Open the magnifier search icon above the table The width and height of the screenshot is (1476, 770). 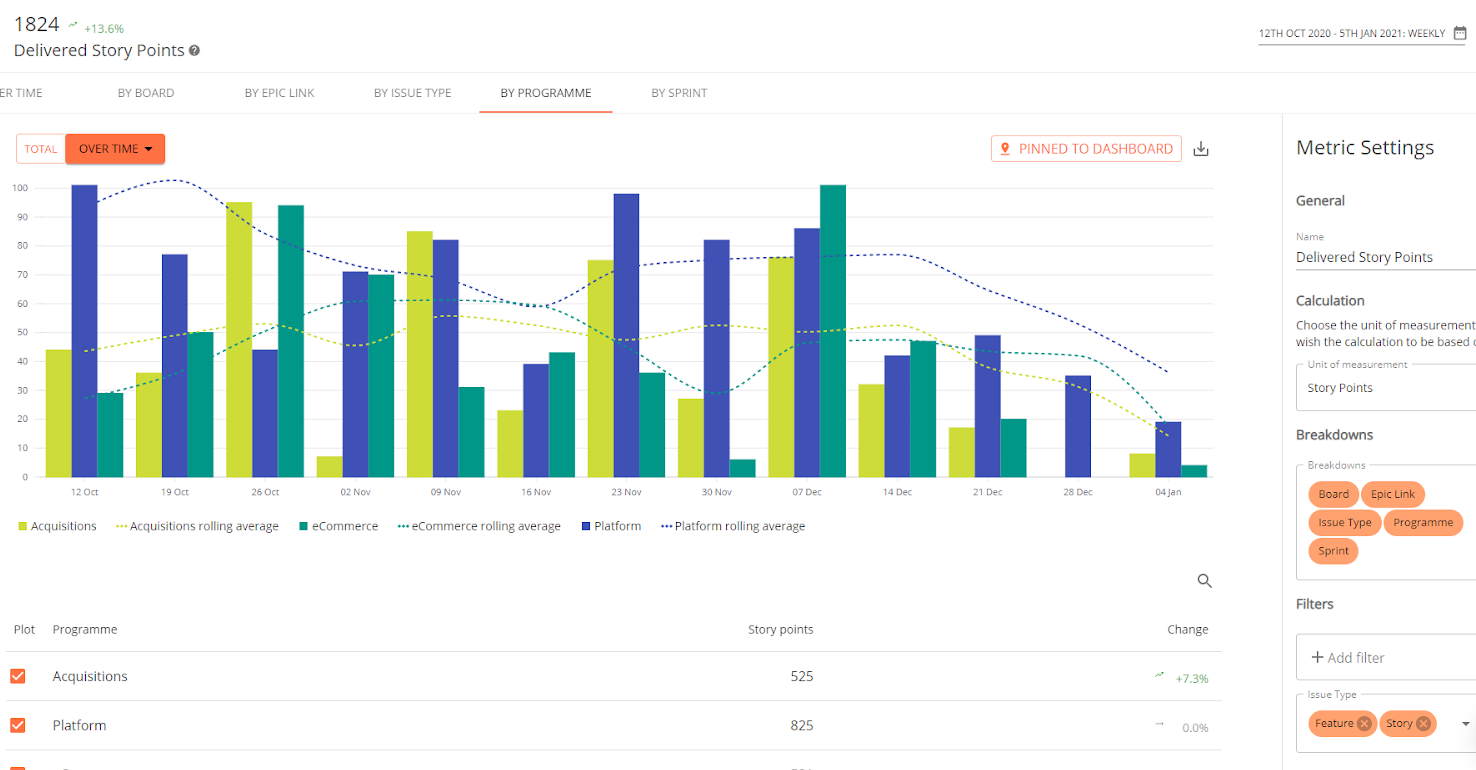click(x=1204, y=580)
